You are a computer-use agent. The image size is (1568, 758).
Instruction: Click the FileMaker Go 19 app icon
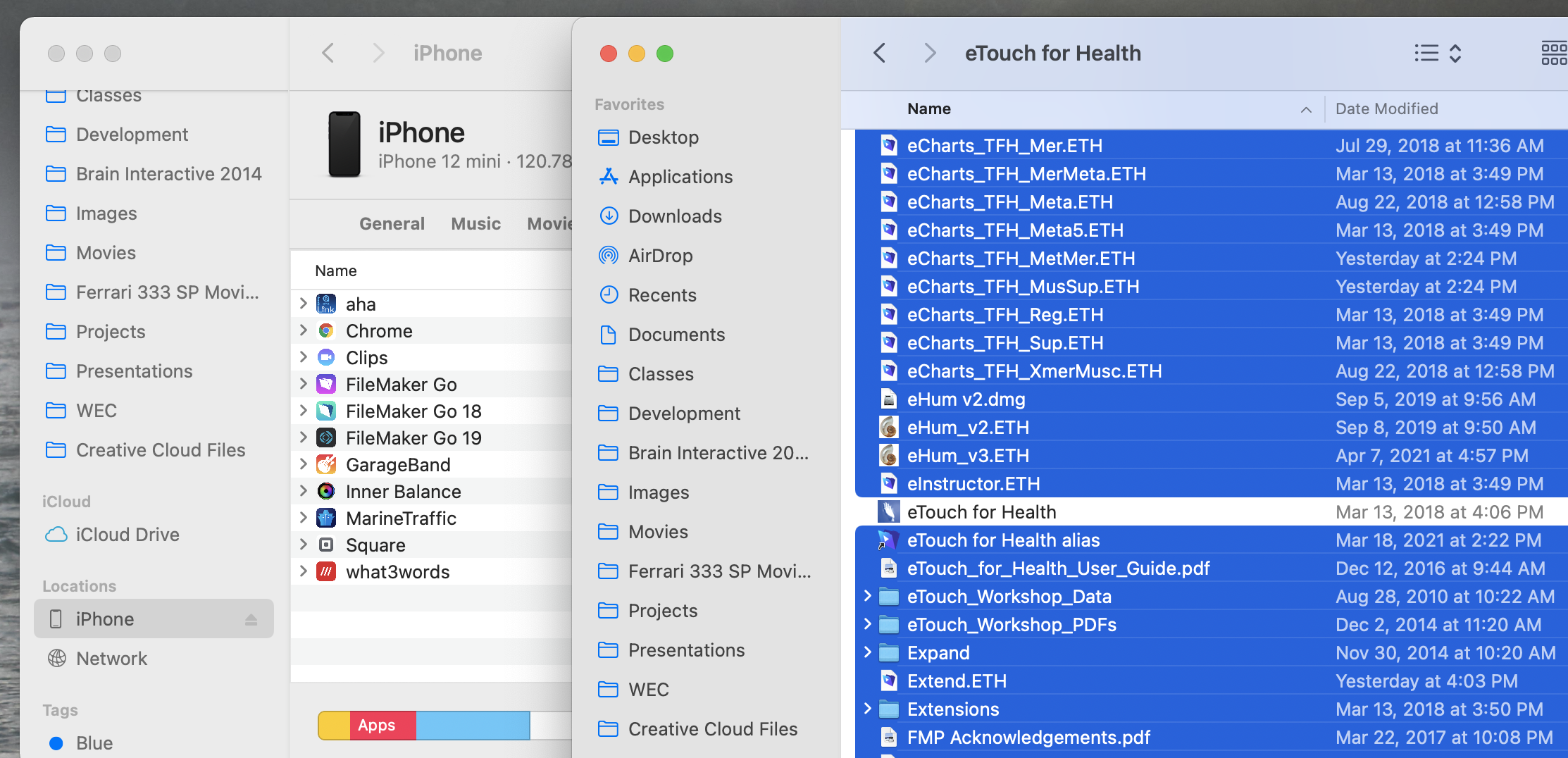[x=326, y=437]
